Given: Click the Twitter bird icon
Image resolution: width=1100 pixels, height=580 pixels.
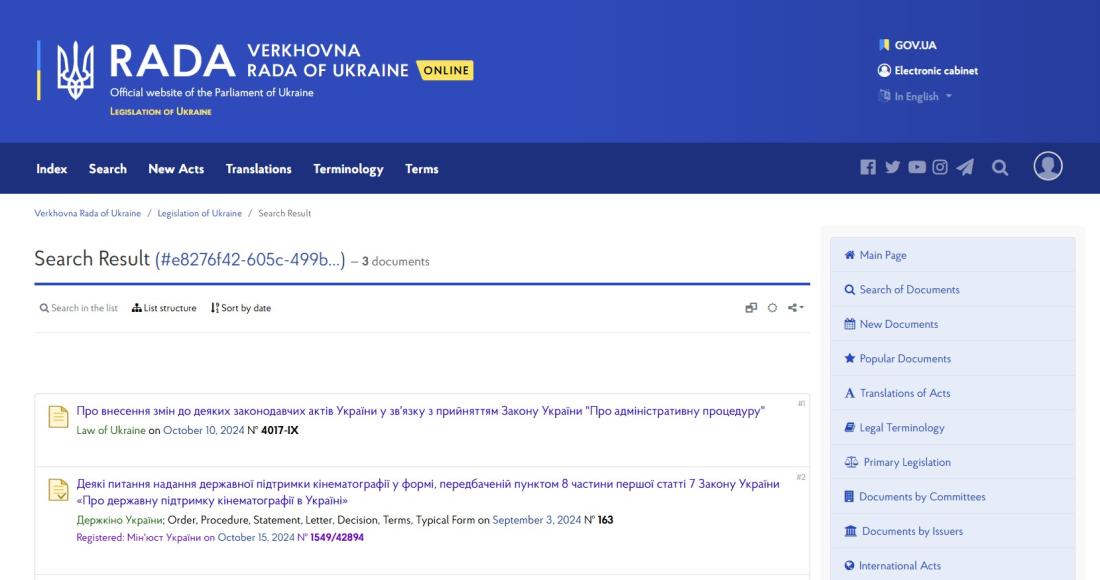Looking at the screenshot, I should pyautogui.click(x=892, y=168).
